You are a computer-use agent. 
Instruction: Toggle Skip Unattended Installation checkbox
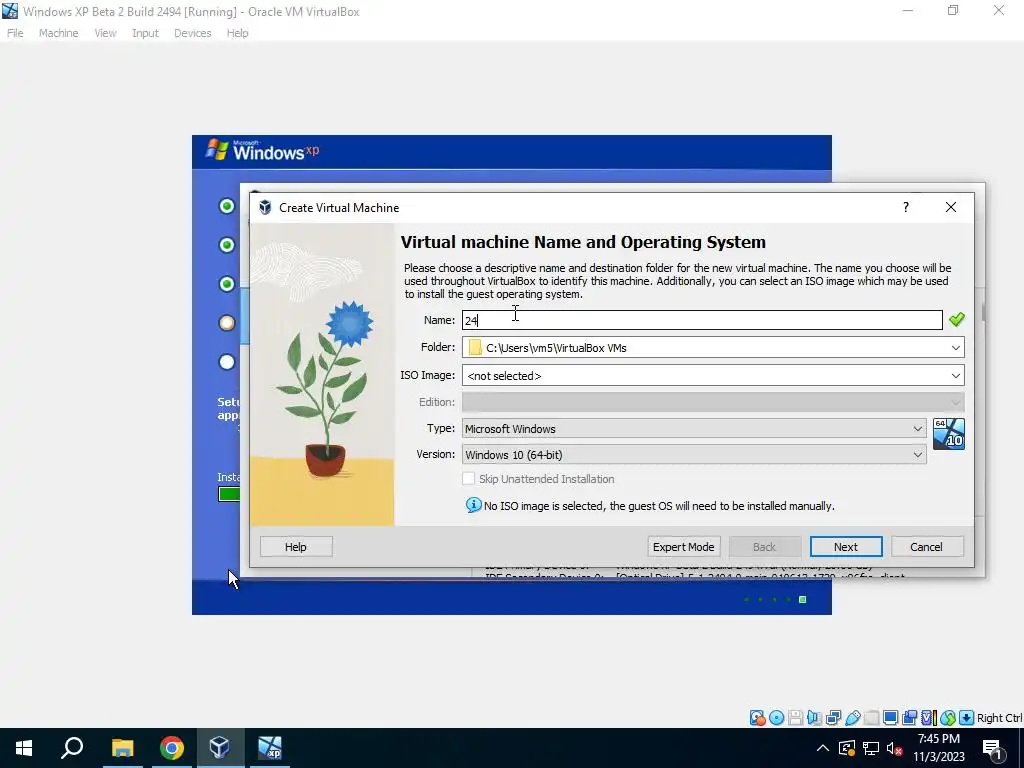pyautogui.click(x=468, y=479)
